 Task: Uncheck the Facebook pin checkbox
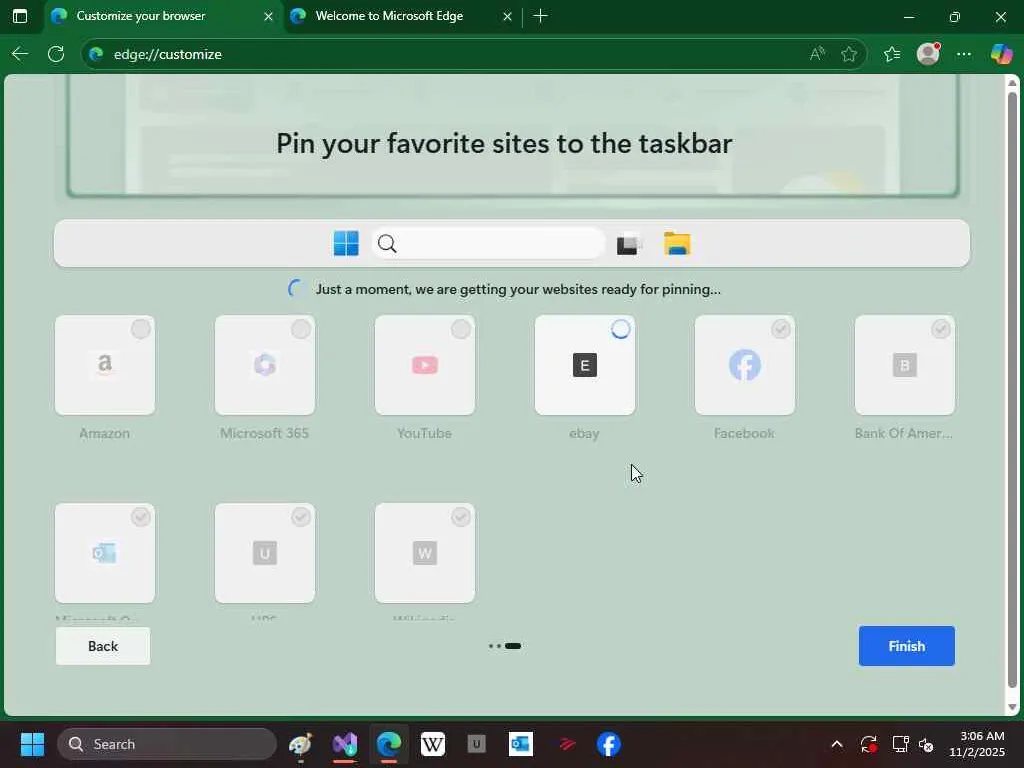click(780, 329)
